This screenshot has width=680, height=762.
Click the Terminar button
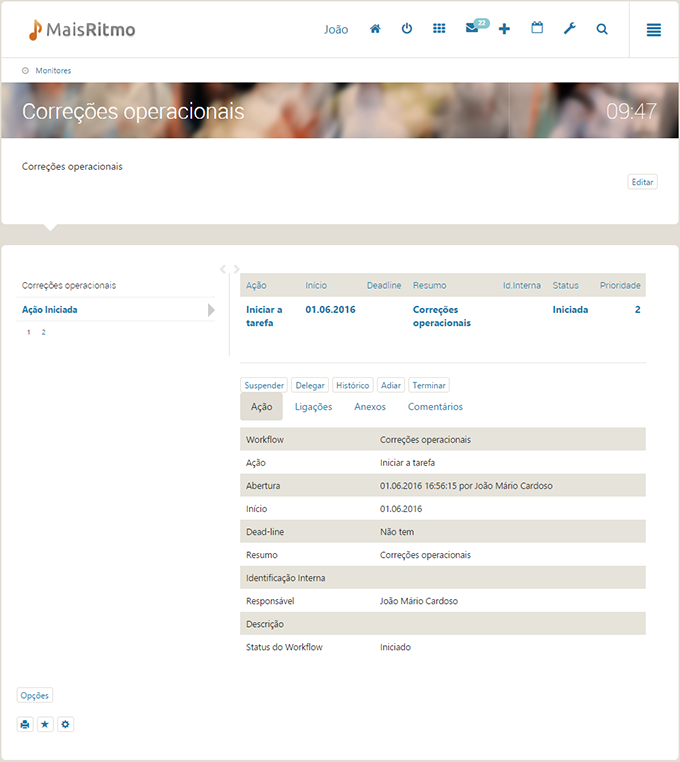429,385
